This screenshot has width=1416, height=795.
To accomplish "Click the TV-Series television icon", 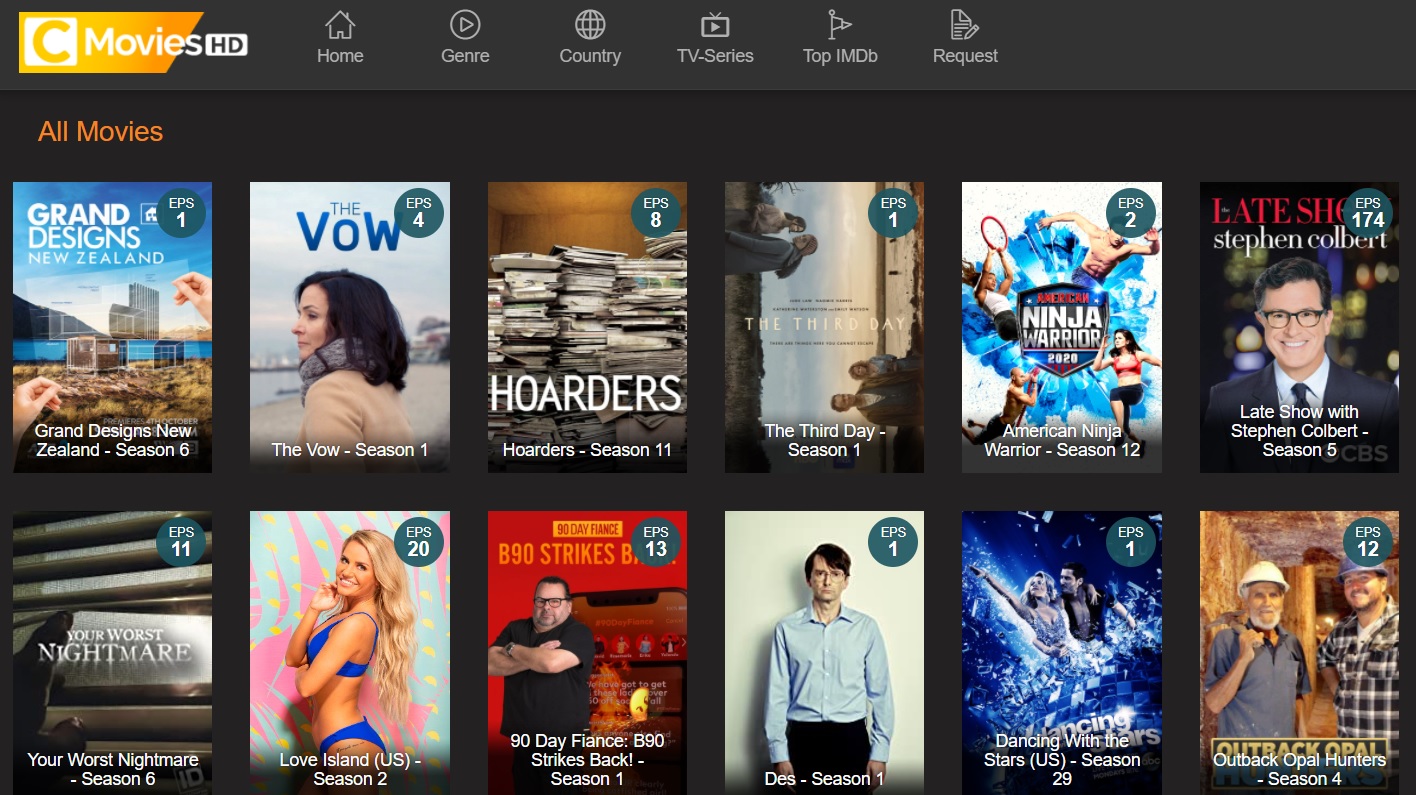I will 715,24.
